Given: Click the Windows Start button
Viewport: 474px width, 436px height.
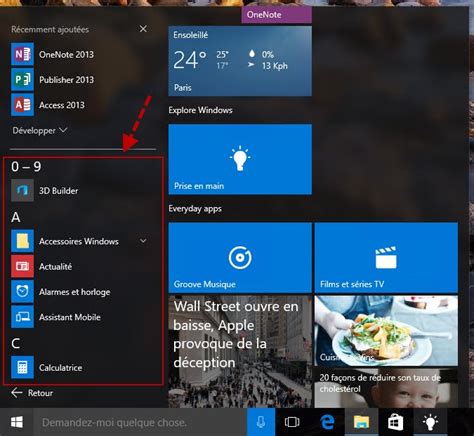Looking at the screenshot, I should tap(17, 422).
